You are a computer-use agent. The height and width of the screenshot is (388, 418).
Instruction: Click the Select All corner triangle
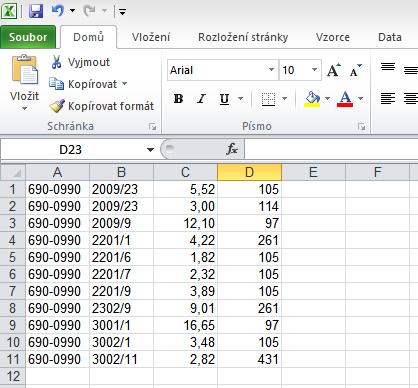tap(13, 172)
